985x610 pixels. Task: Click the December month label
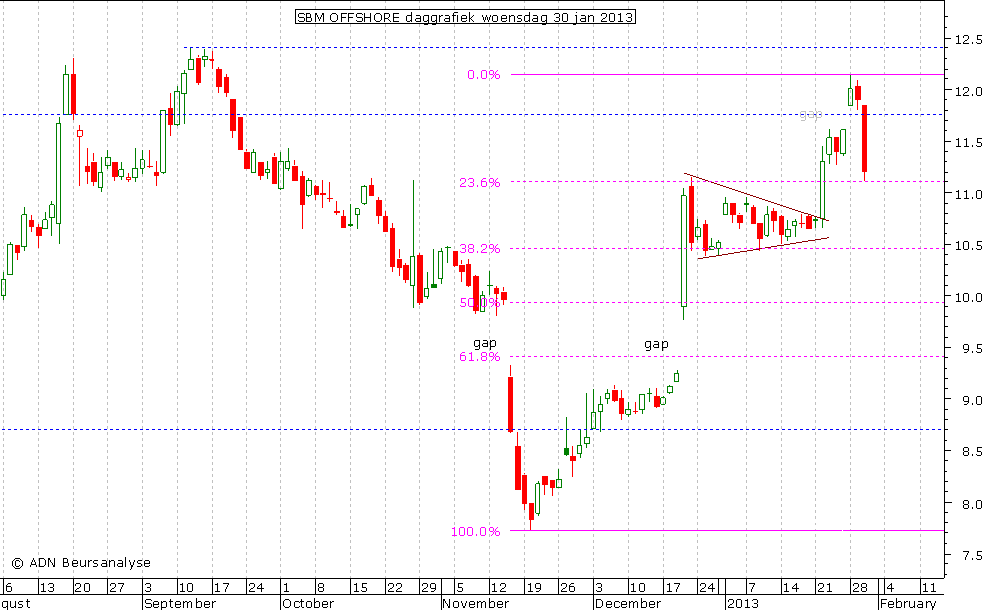click(x=628, y=604)
